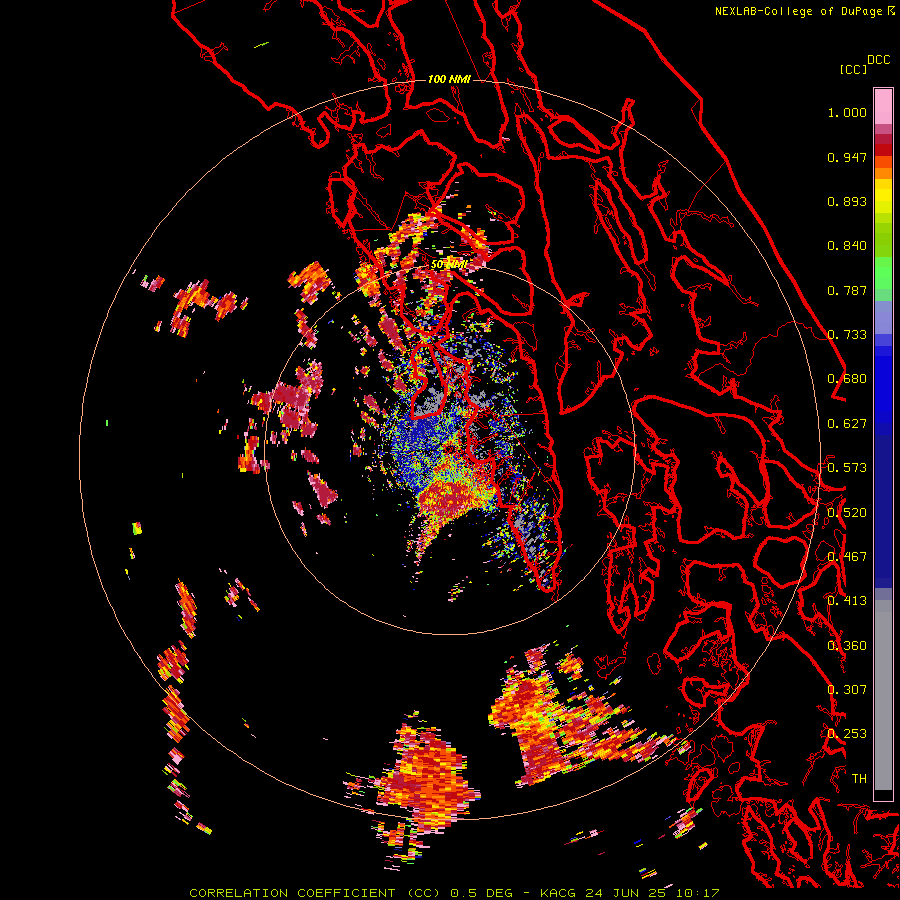Pick the light pink swatch atop color bar
Image resolution: width=900 pixels, height=900 pixels.
(x=883, y=106)
